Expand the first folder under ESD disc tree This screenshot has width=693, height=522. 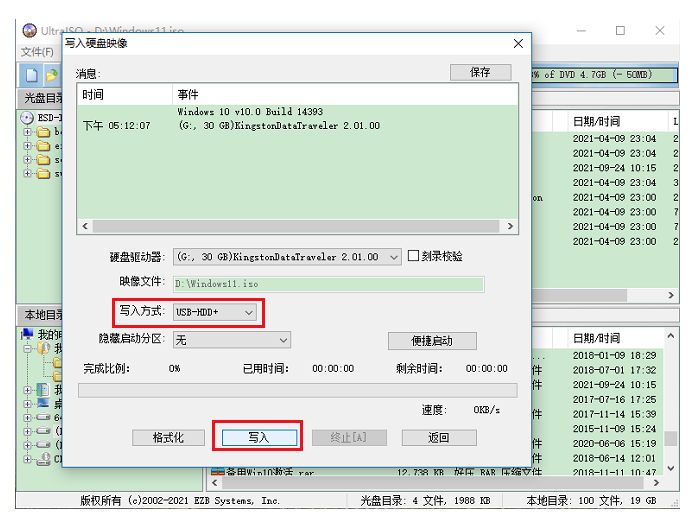click(29, 132)
